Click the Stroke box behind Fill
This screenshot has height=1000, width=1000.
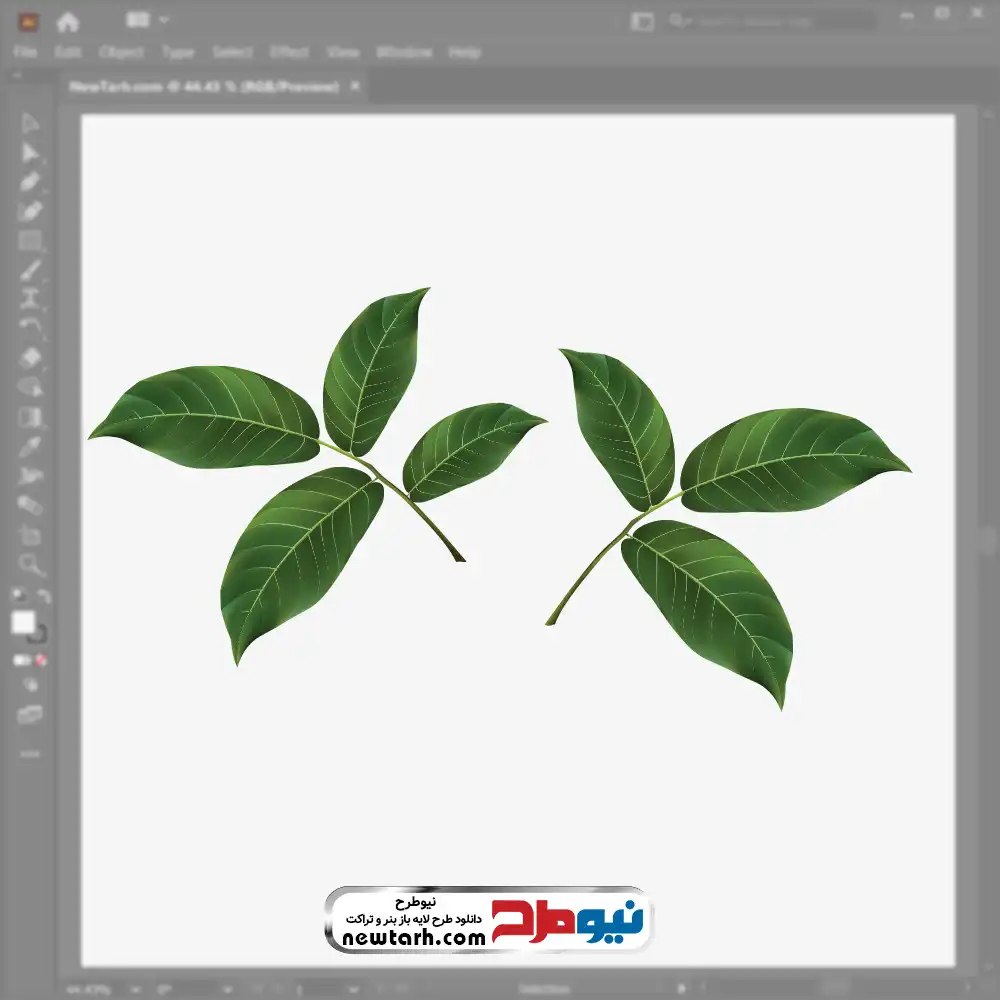click(38, 634)
